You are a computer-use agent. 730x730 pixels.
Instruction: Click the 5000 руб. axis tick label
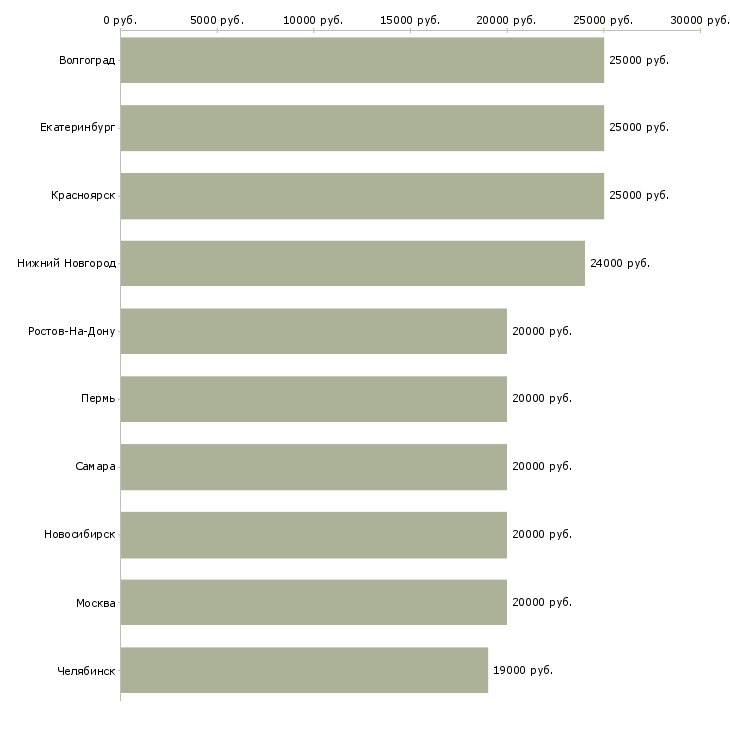(x=217, y=20)
